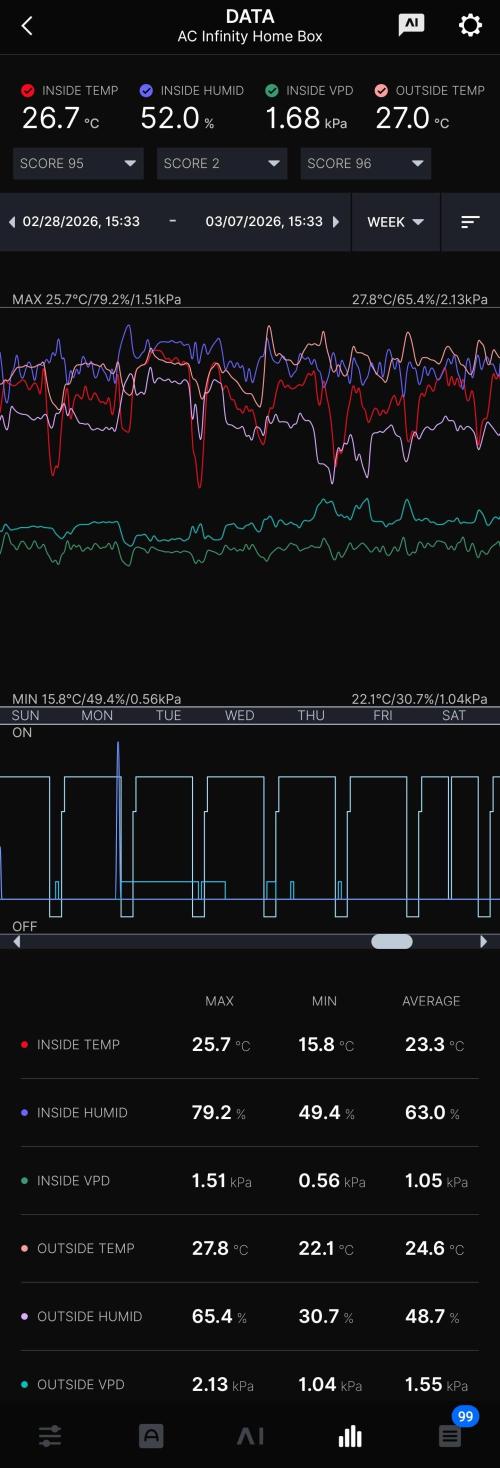Click the 99 notification badge
500x1468 pixels.
pyautogui.click(x=465, y=1416)
